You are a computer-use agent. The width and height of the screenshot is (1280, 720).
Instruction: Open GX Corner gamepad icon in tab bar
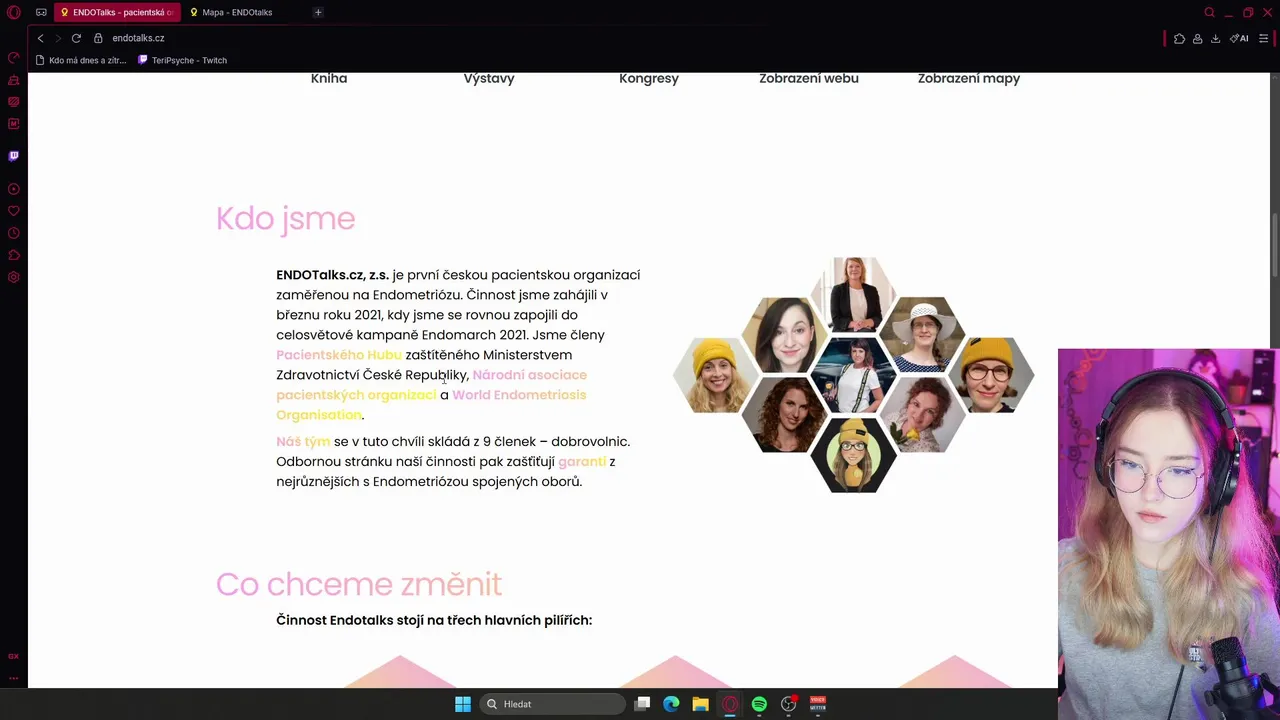(41, 12)
